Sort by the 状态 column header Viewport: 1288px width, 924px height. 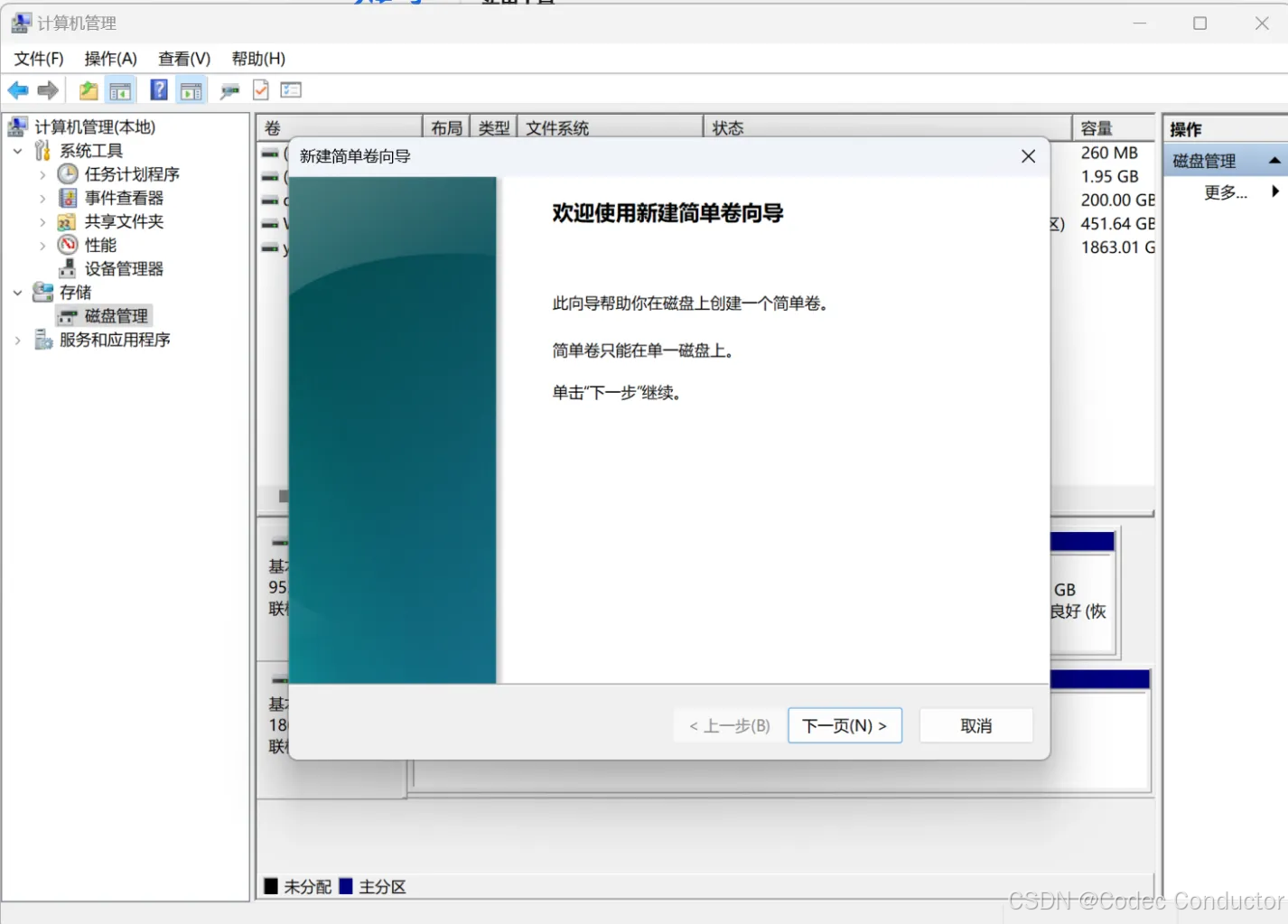(x=887, y=127)
